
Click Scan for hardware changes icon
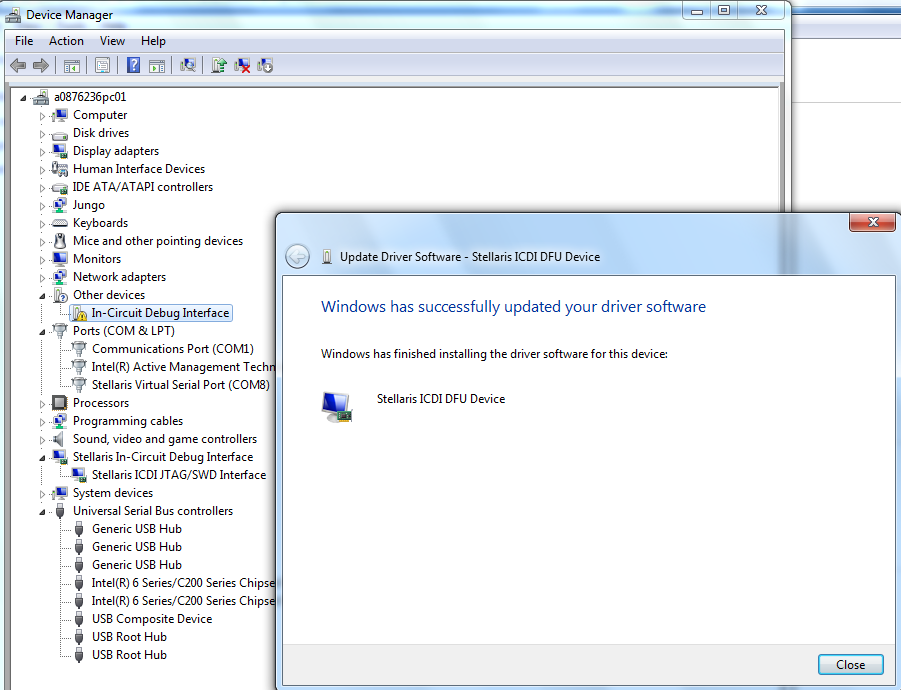[x=188, y=65]
